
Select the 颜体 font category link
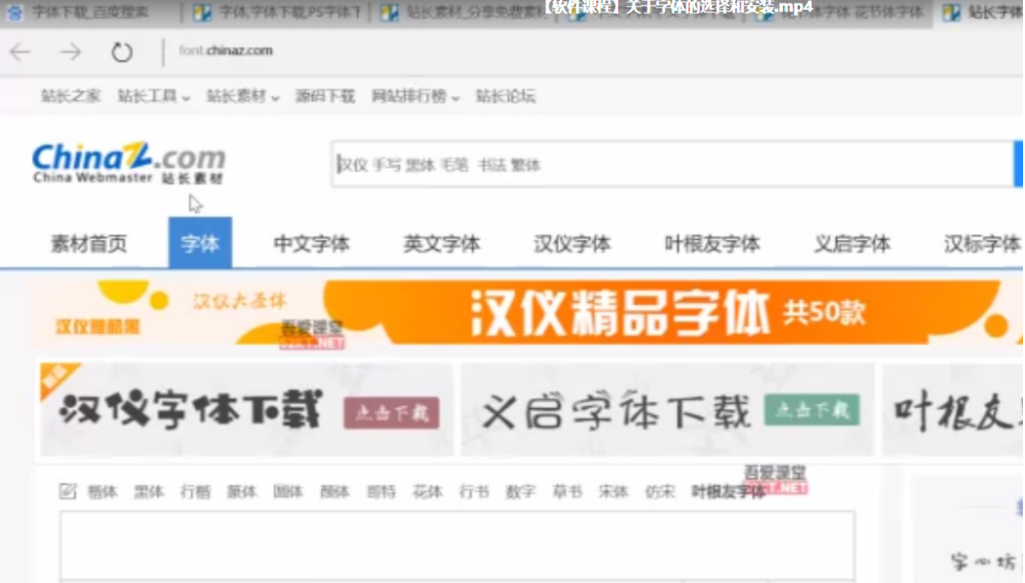(335, 491)
